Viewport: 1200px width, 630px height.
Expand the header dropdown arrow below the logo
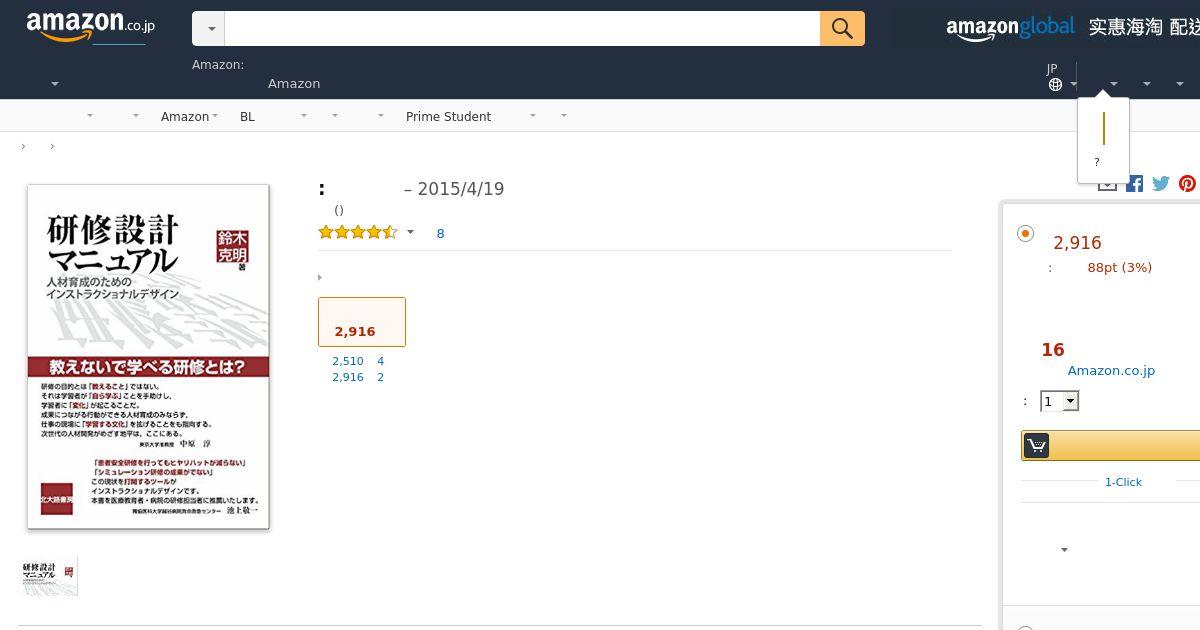tap(55, 84)
